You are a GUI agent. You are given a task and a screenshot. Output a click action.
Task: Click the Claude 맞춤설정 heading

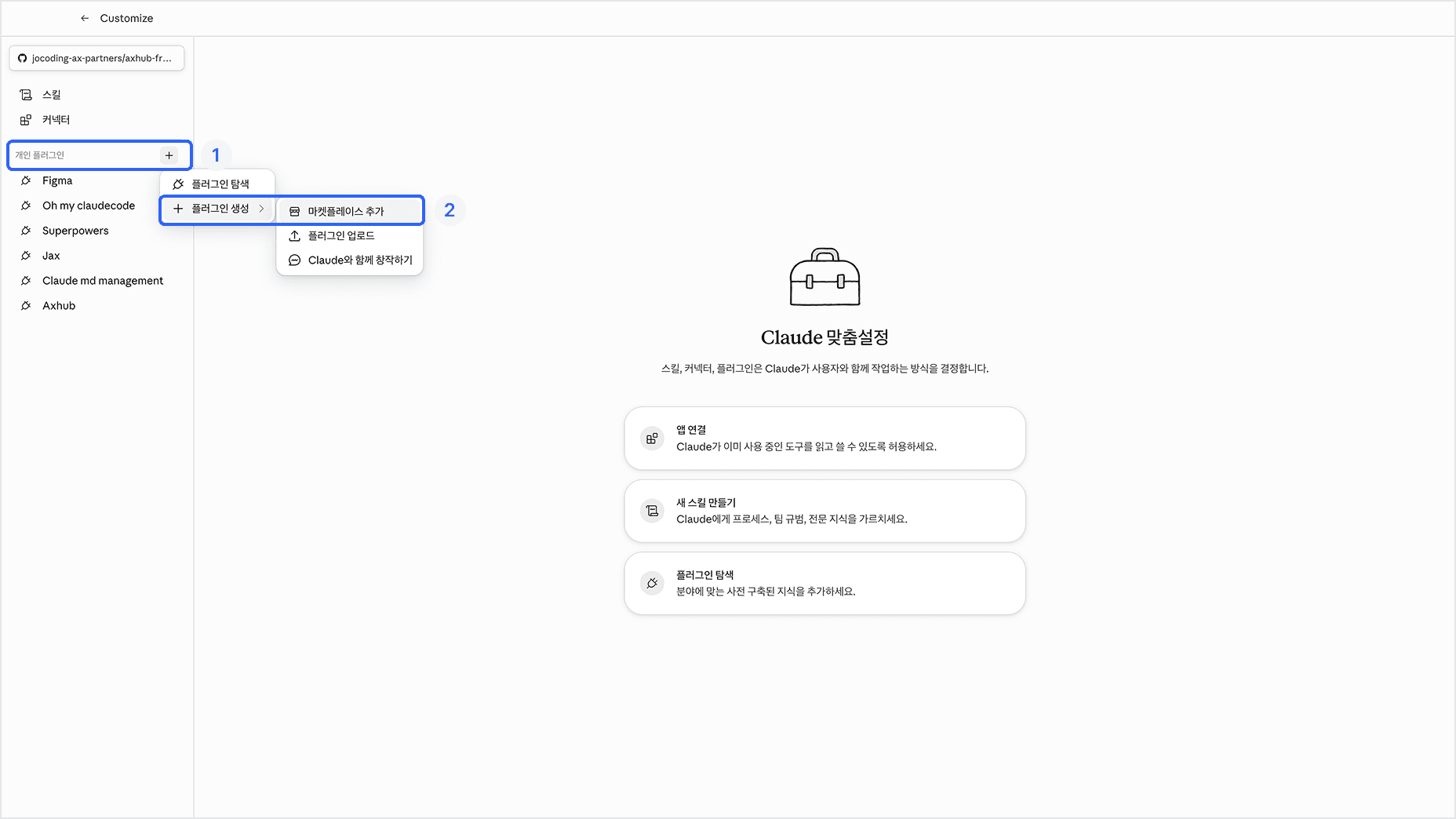pyautogui.click(x=824, y=337)
